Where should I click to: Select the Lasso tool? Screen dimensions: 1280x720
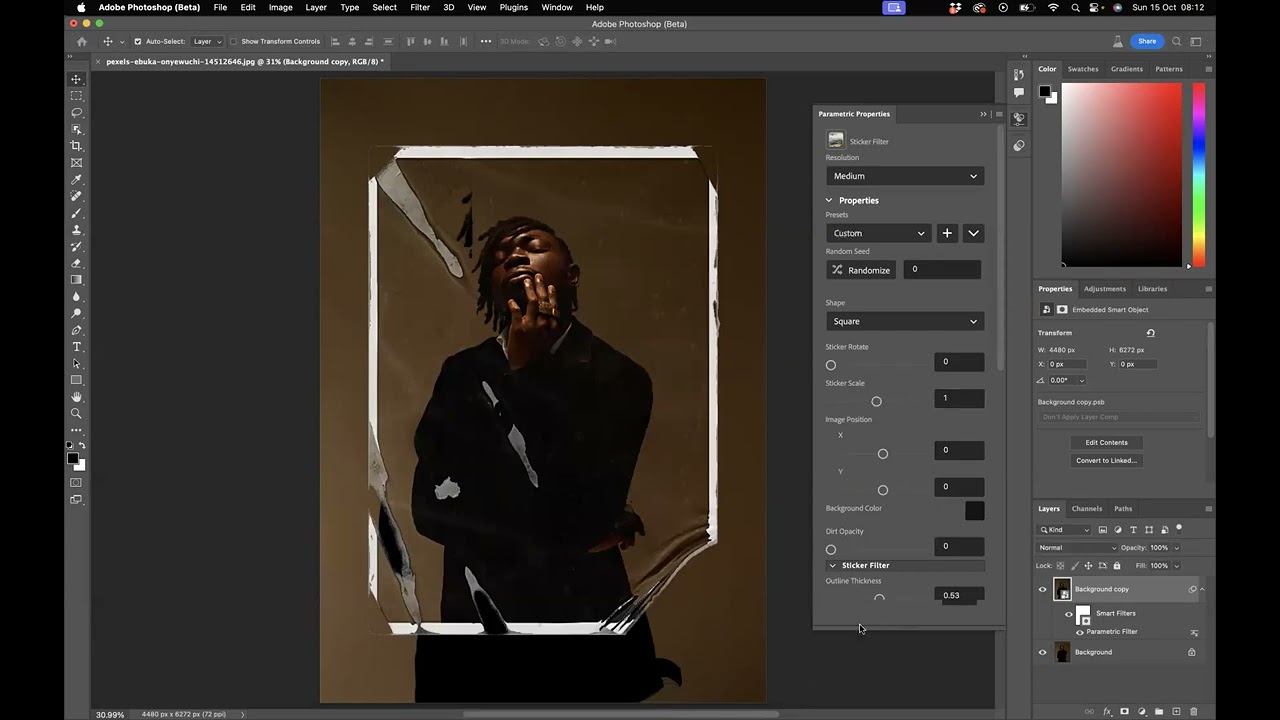point(76,113)
